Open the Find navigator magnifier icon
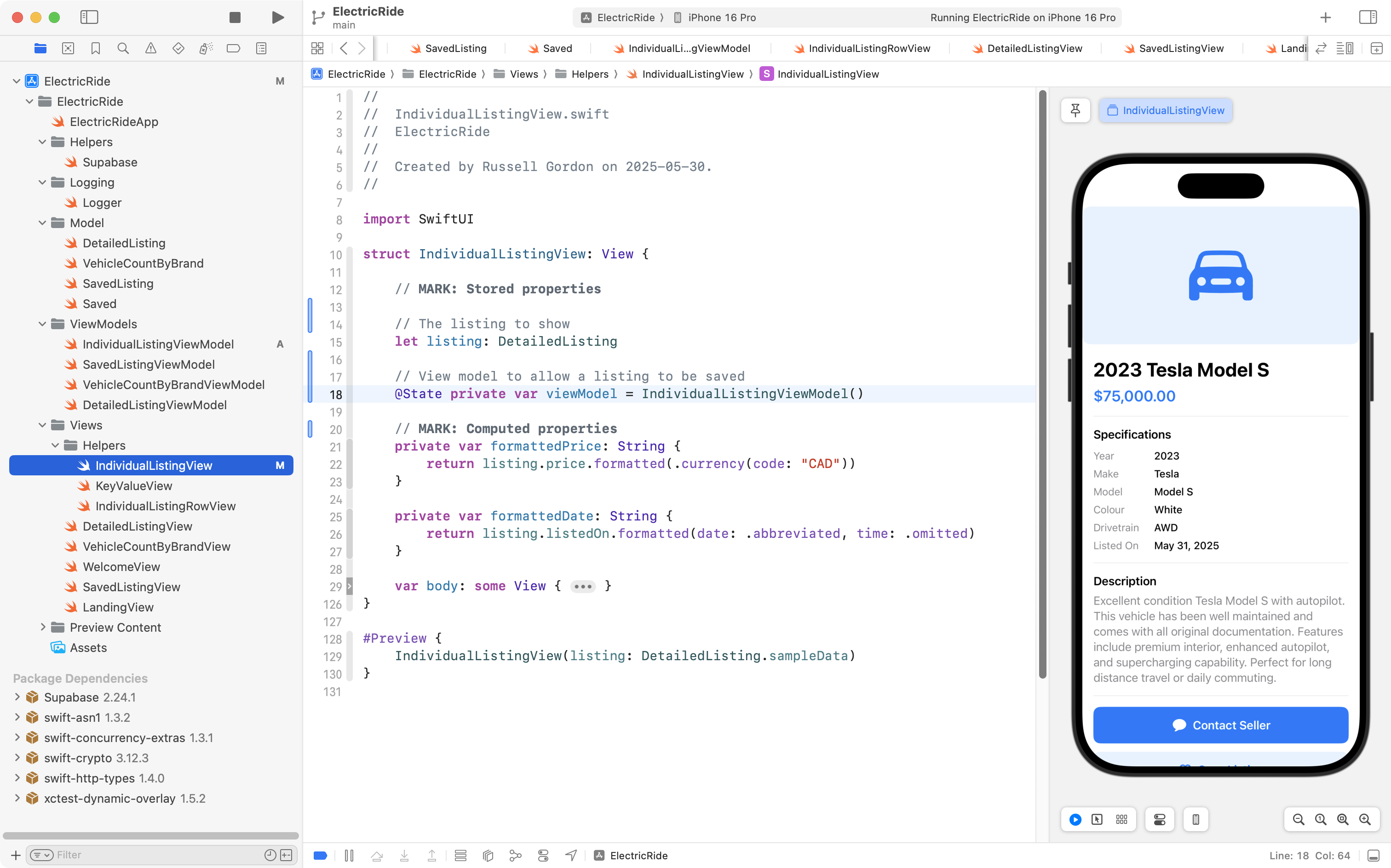The image size is (1391, 868). point(123,48)
